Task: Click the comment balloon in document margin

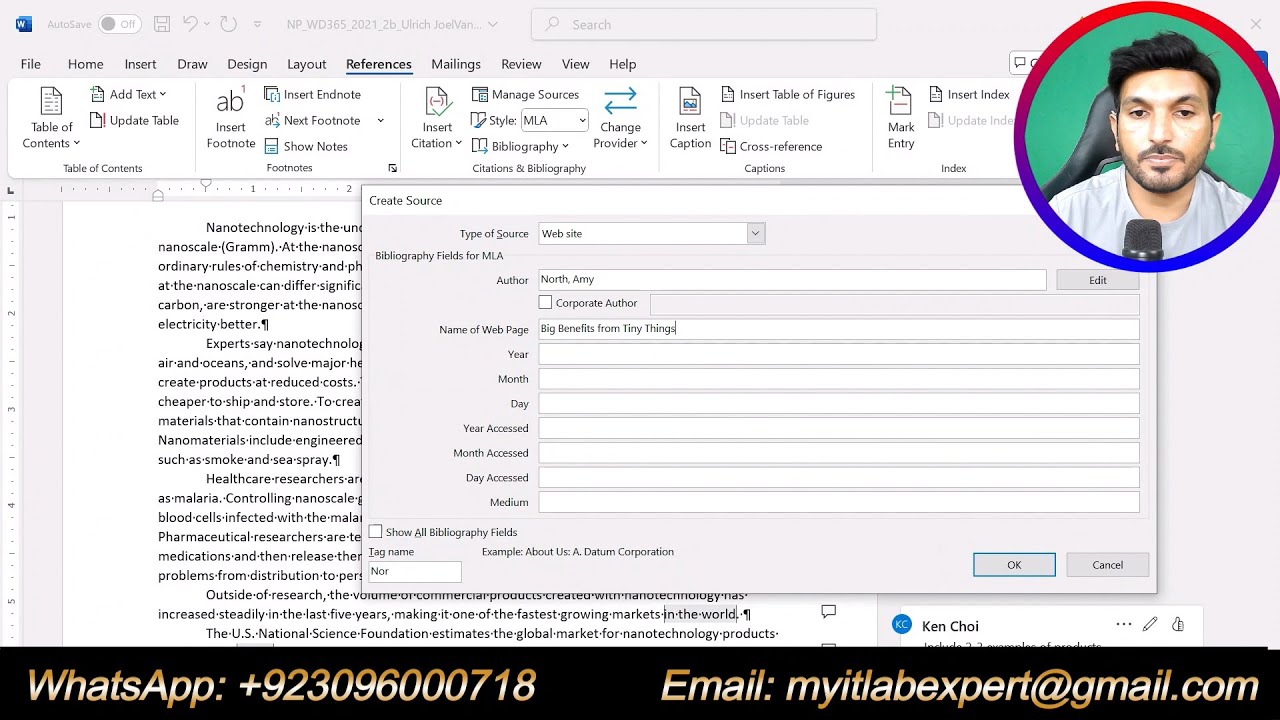Action: [x=828, y=611]
